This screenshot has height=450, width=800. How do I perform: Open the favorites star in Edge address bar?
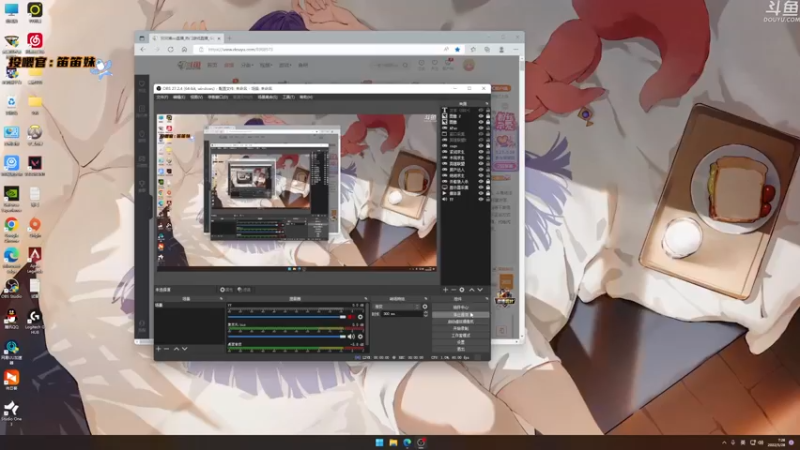click(x=458, y=49)
